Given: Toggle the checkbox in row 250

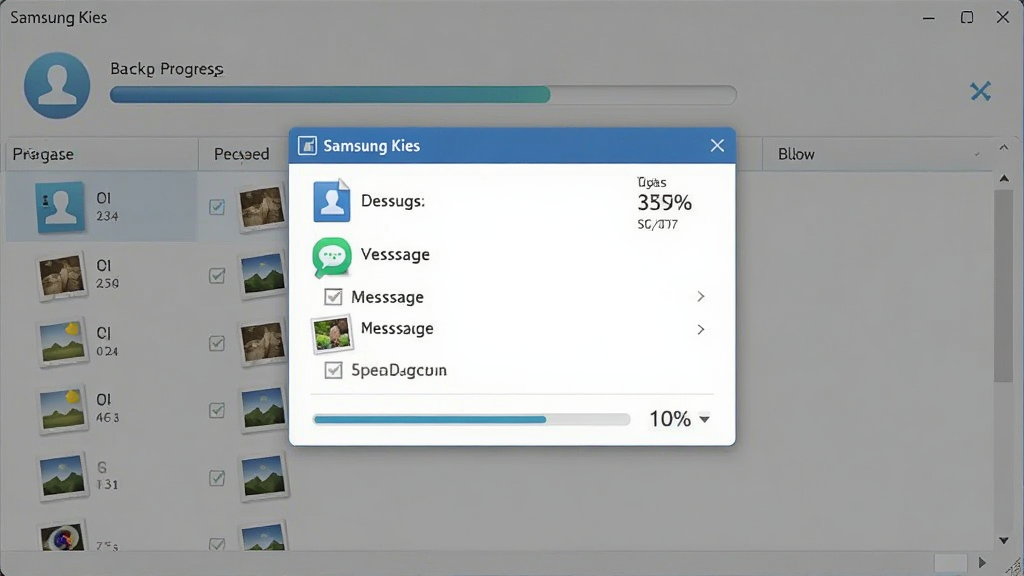Looking at the screenshot, I should click(x=217, y=276).
